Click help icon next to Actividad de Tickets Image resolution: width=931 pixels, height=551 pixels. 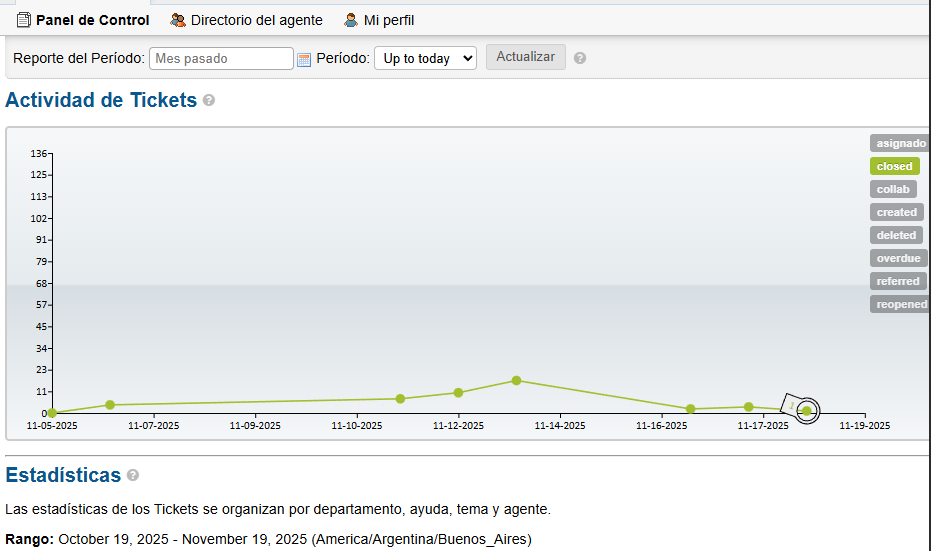(209, 101)
